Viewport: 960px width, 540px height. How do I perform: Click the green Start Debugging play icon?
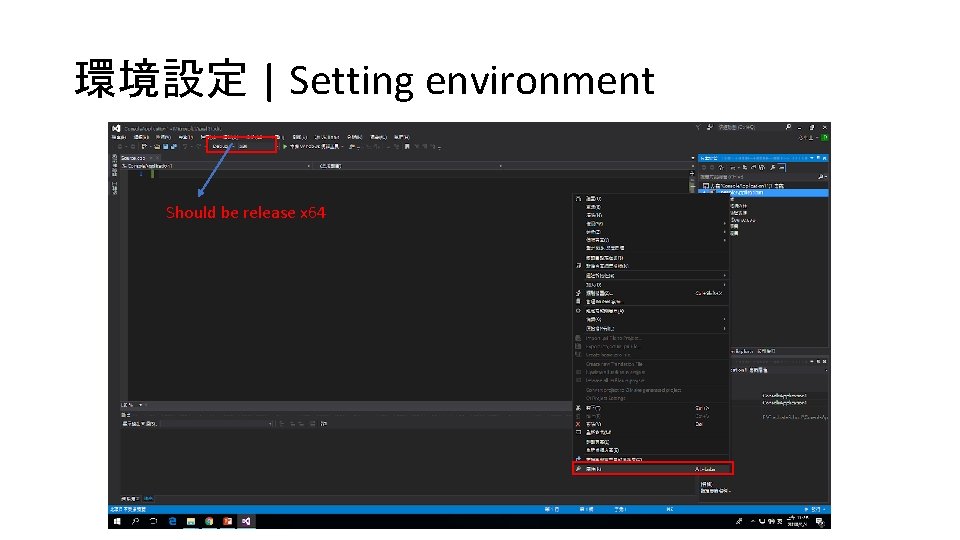(285, 146)
